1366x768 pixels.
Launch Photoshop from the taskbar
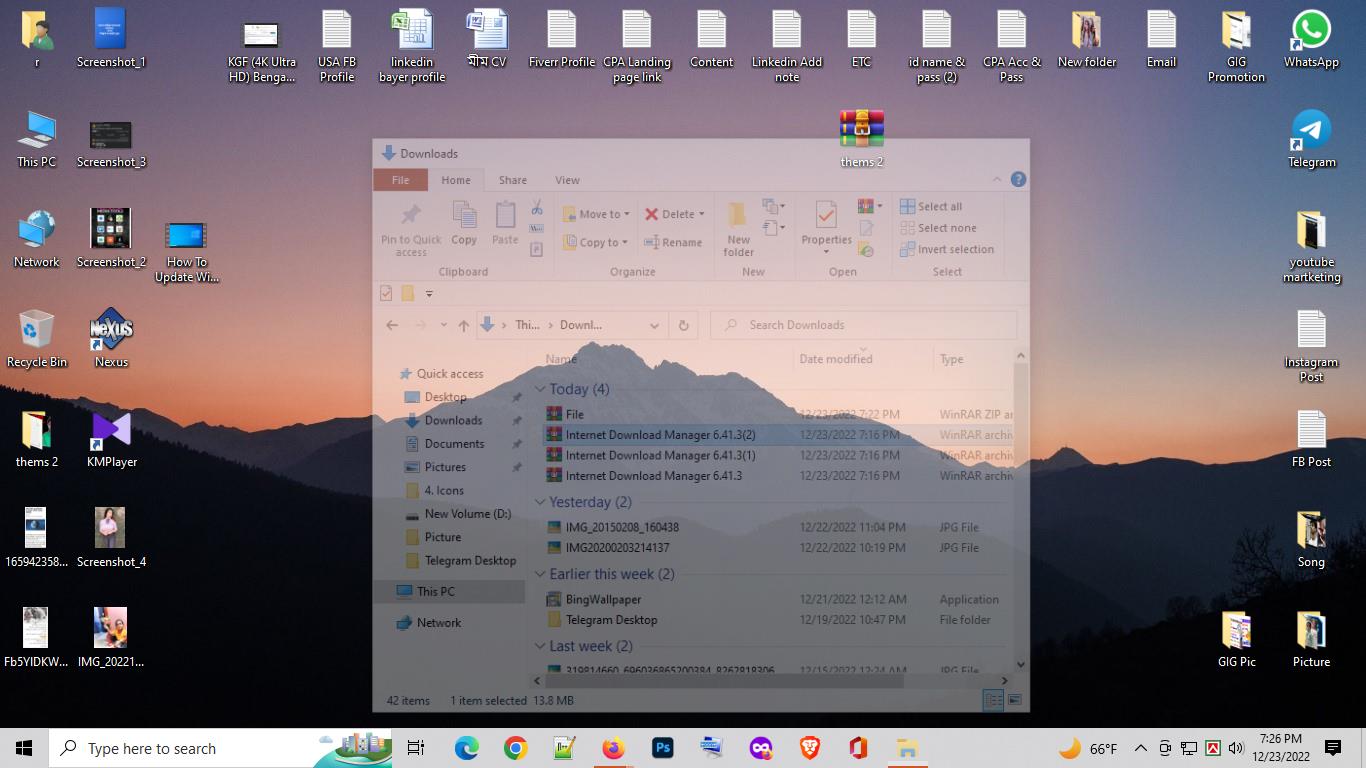662,748
